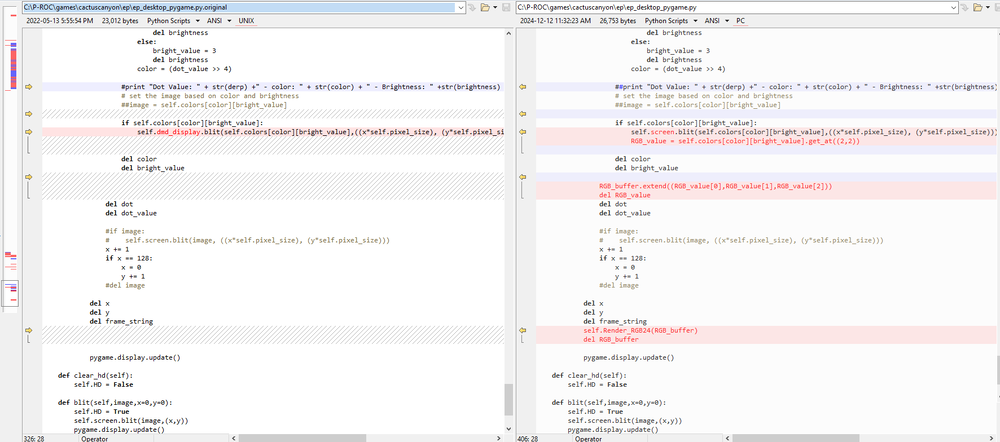This screenshot has width=1000, height=442.
Task: Copy left '#print "Dot Value' line to right arrow
Action: tap(28, 87)
